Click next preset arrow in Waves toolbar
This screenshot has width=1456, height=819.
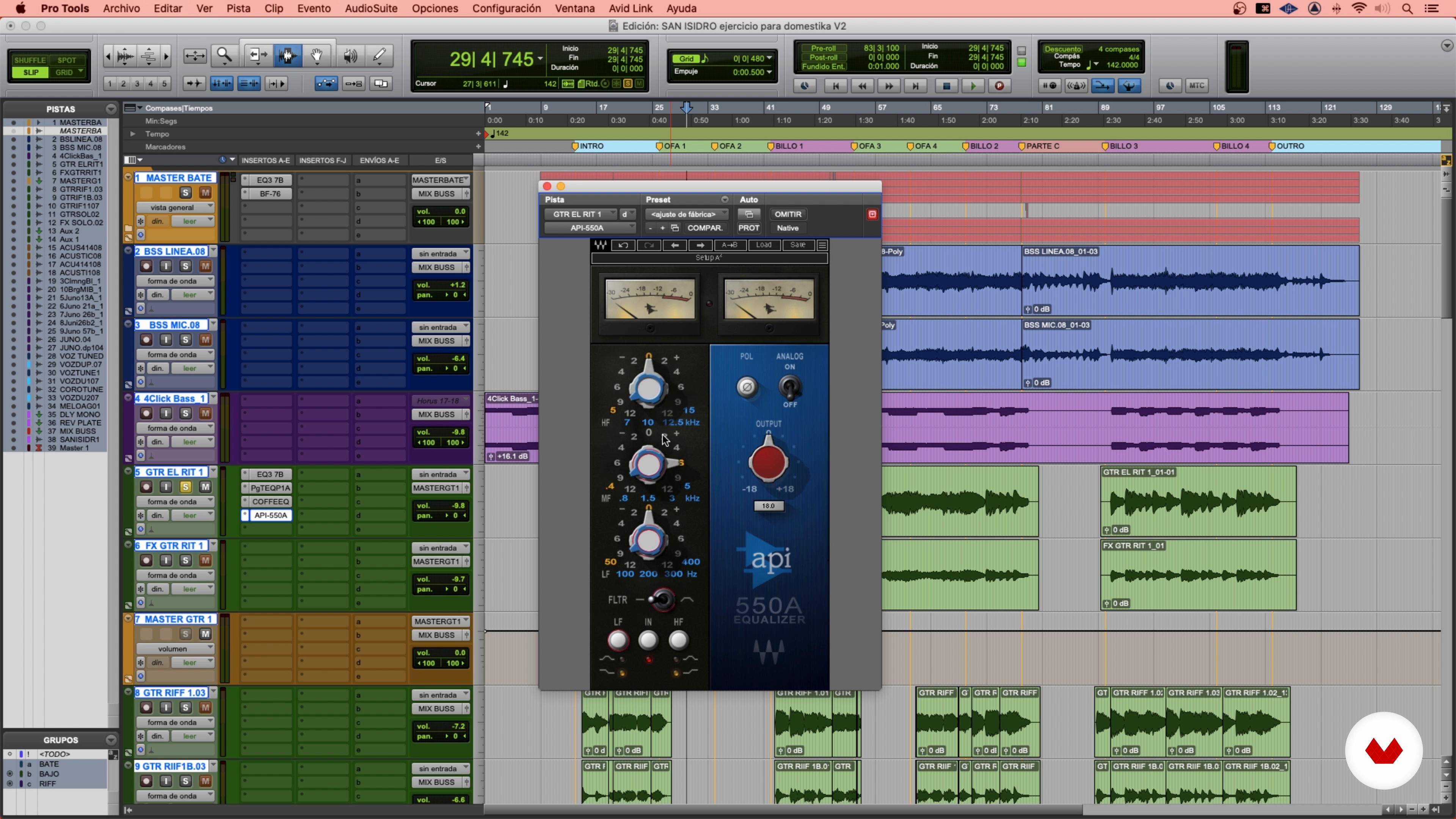[x=700, y=245]
